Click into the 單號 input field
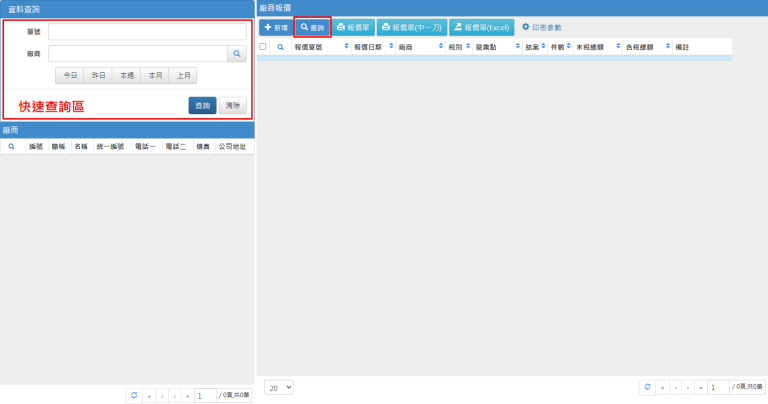This screenshot has width=768, height=404. click(147, 32)
